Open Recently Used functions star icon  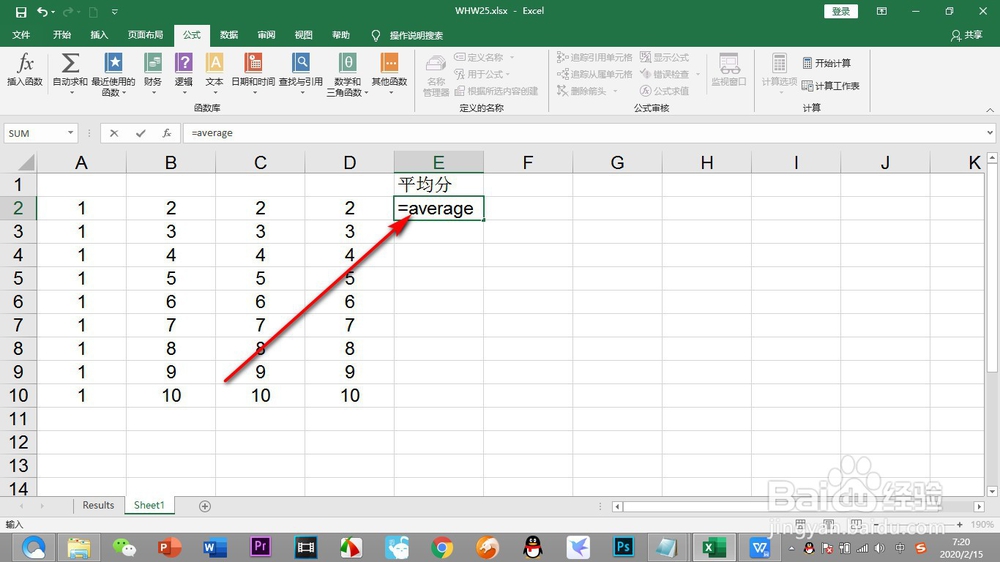(114, 63)
